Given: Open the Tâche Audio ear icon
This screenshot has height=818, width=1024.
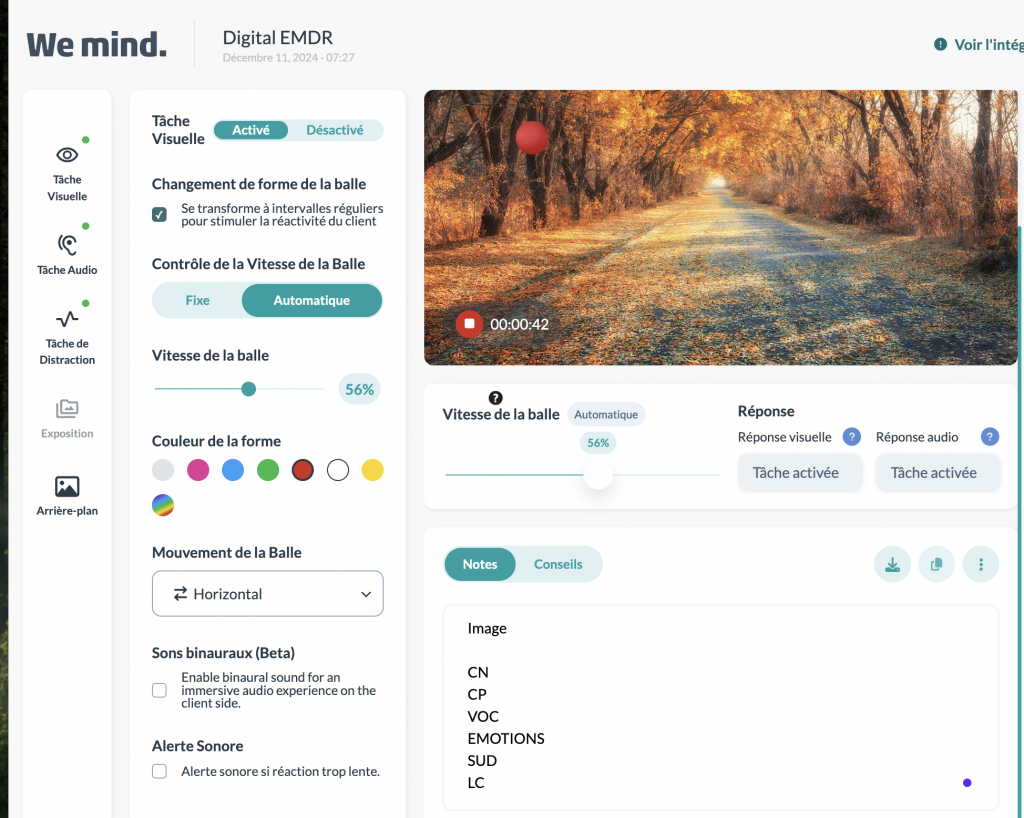Looking at the screenshot, I should point(67,244).
